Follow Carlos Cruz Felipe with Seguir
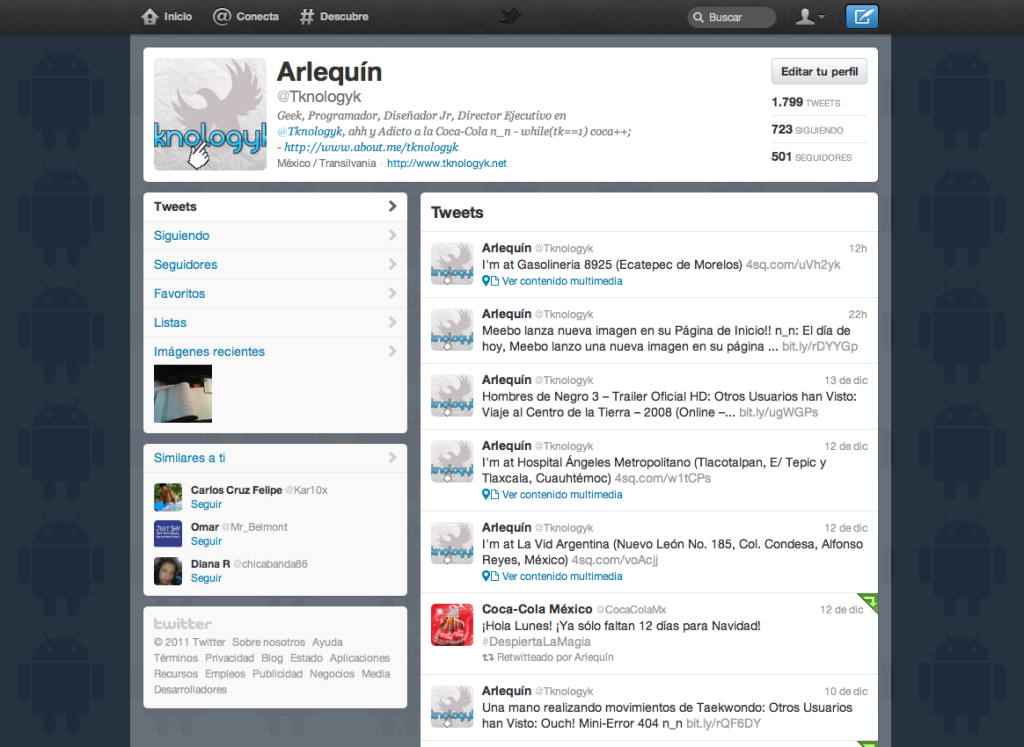Viewport: 1024px width, 747px height. (x=206, y=504)
